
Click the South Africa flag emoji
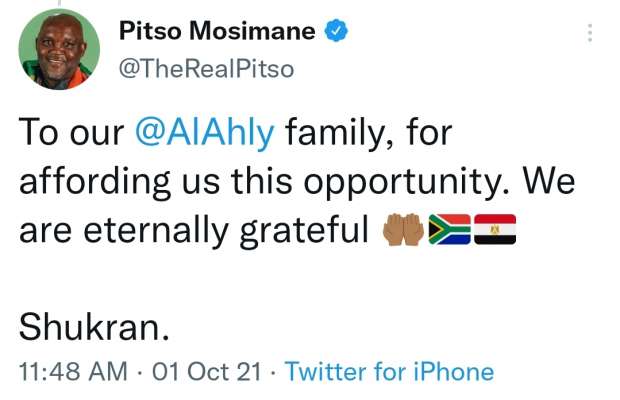pos(450,229)
